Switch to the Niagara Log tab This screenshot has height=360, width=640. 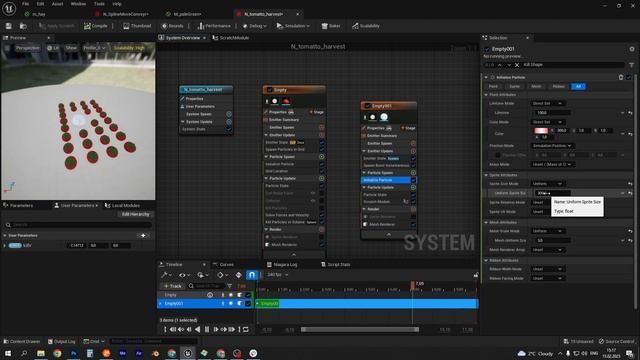282,264
